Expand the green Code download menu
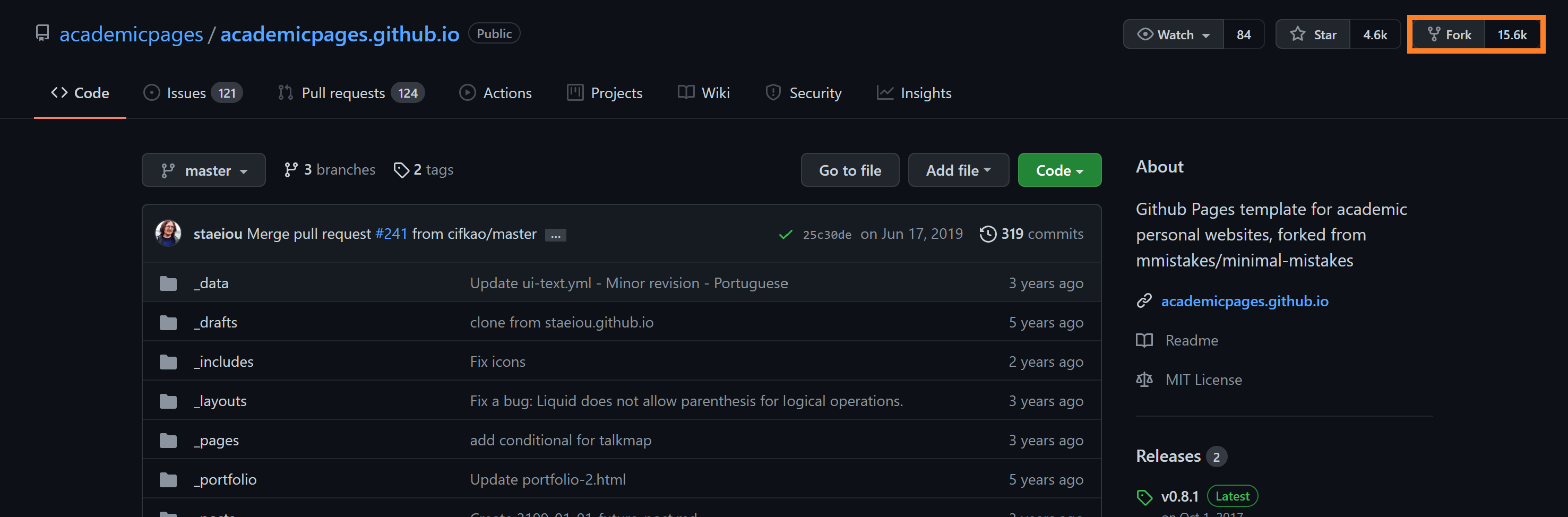 1058,170
